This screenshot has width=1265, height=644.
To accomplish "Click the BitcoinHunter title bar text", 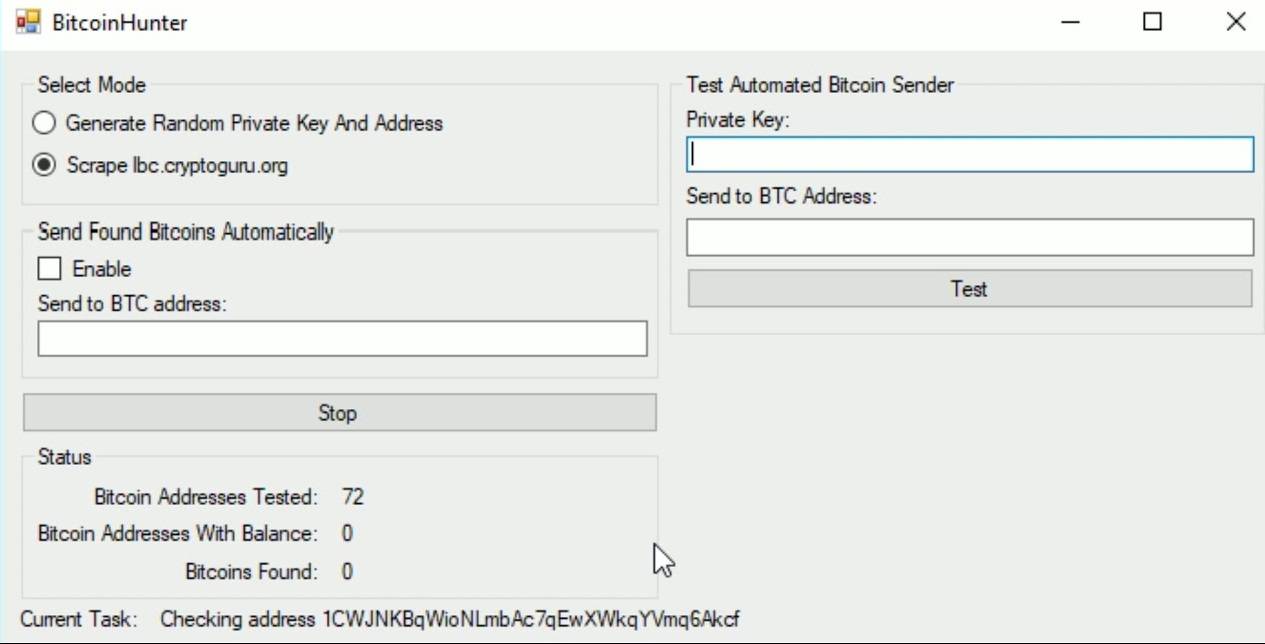I will pos(120,22).
